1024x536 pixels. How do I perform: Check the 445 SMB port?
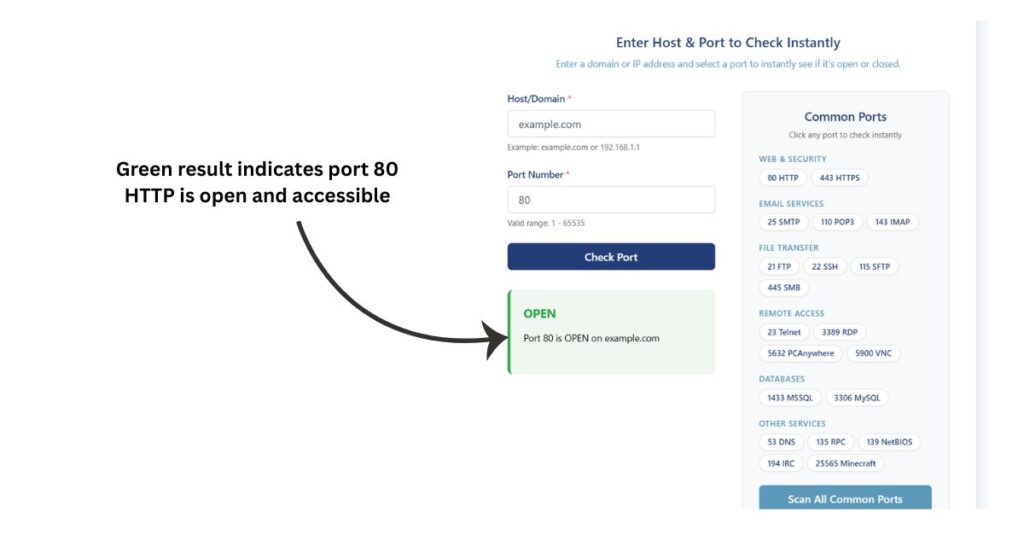tap(783, 287)
